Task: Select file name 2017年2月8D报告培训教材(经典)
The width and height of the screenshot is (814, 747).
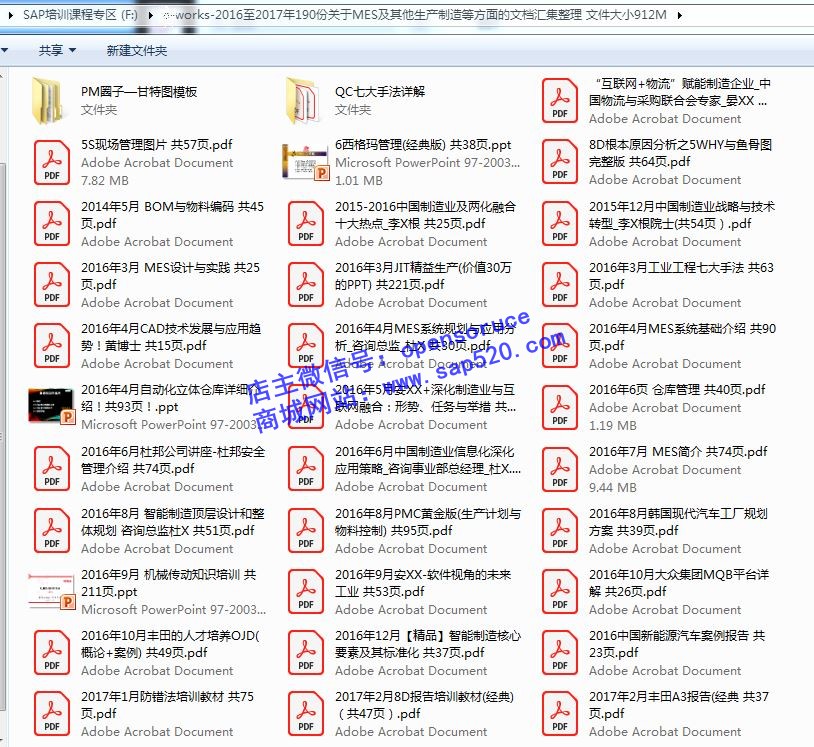Action: [x=425, y=705]
